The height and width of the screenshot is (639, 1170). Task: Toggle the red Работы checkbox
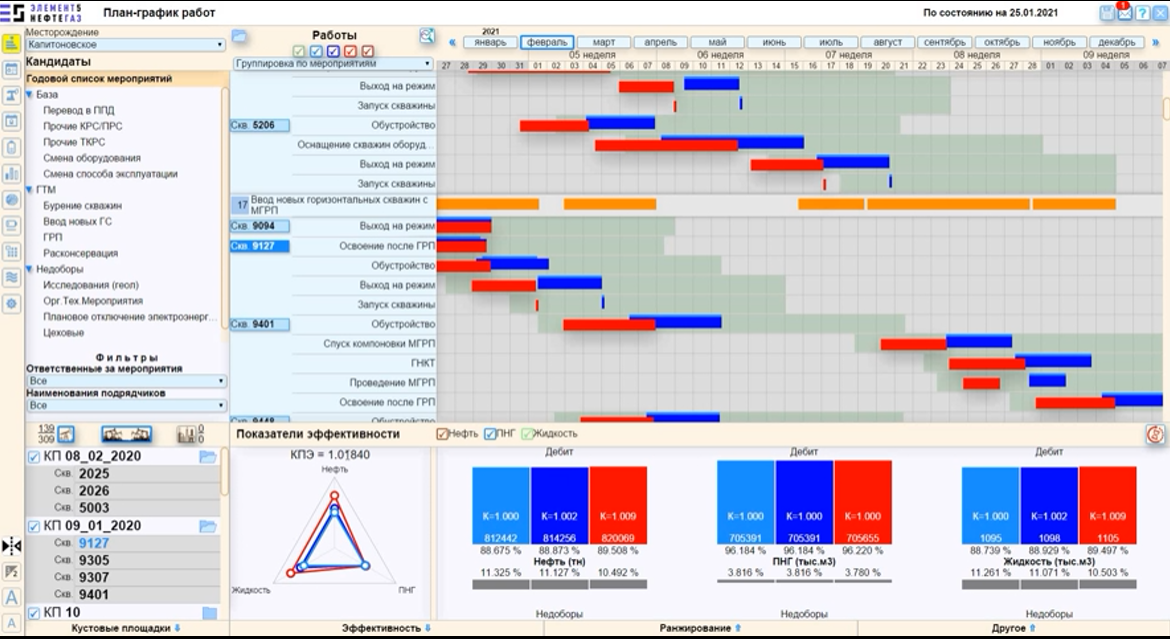[351, 52]
